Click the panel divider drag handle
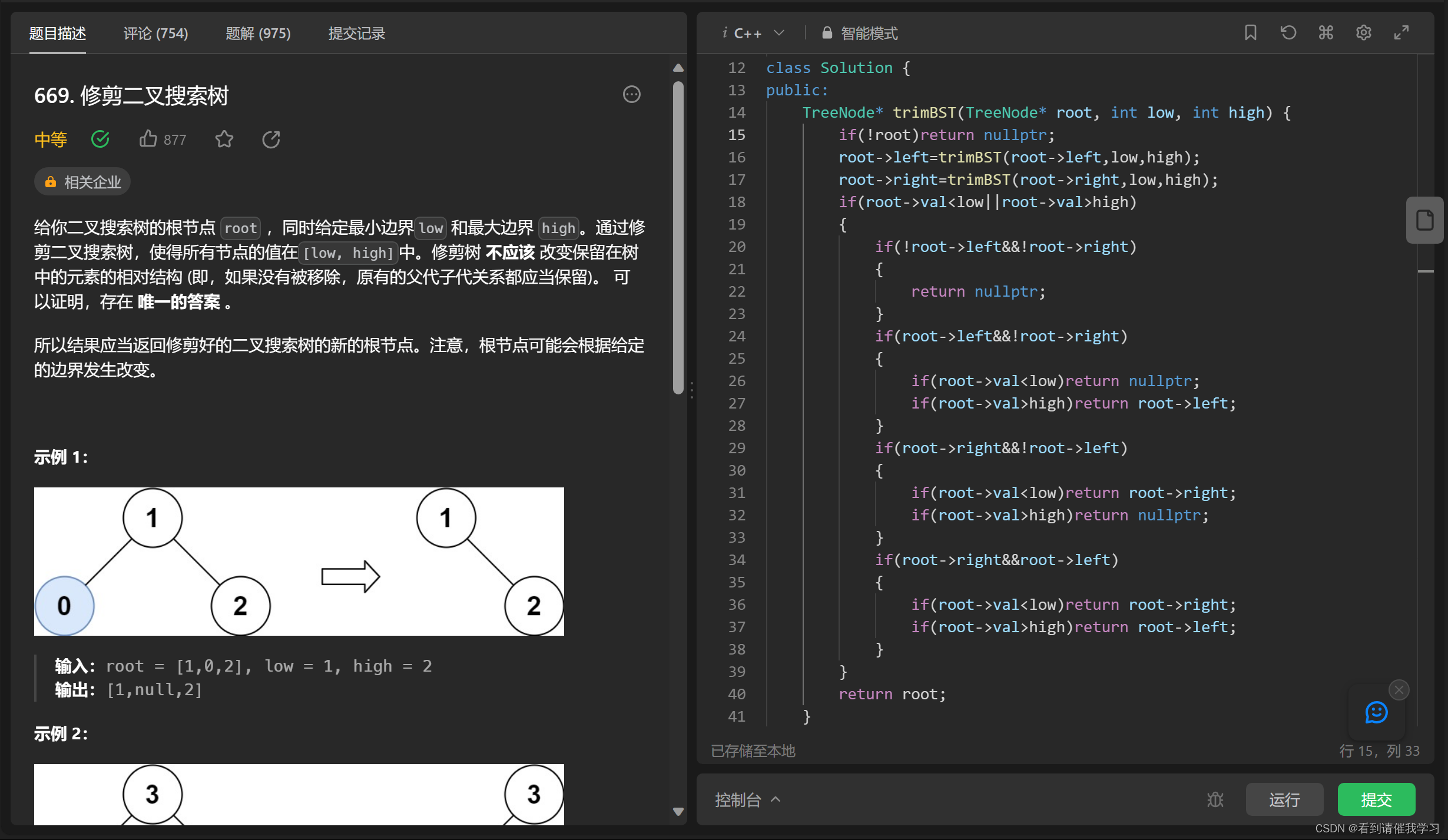 coord(691,390)
